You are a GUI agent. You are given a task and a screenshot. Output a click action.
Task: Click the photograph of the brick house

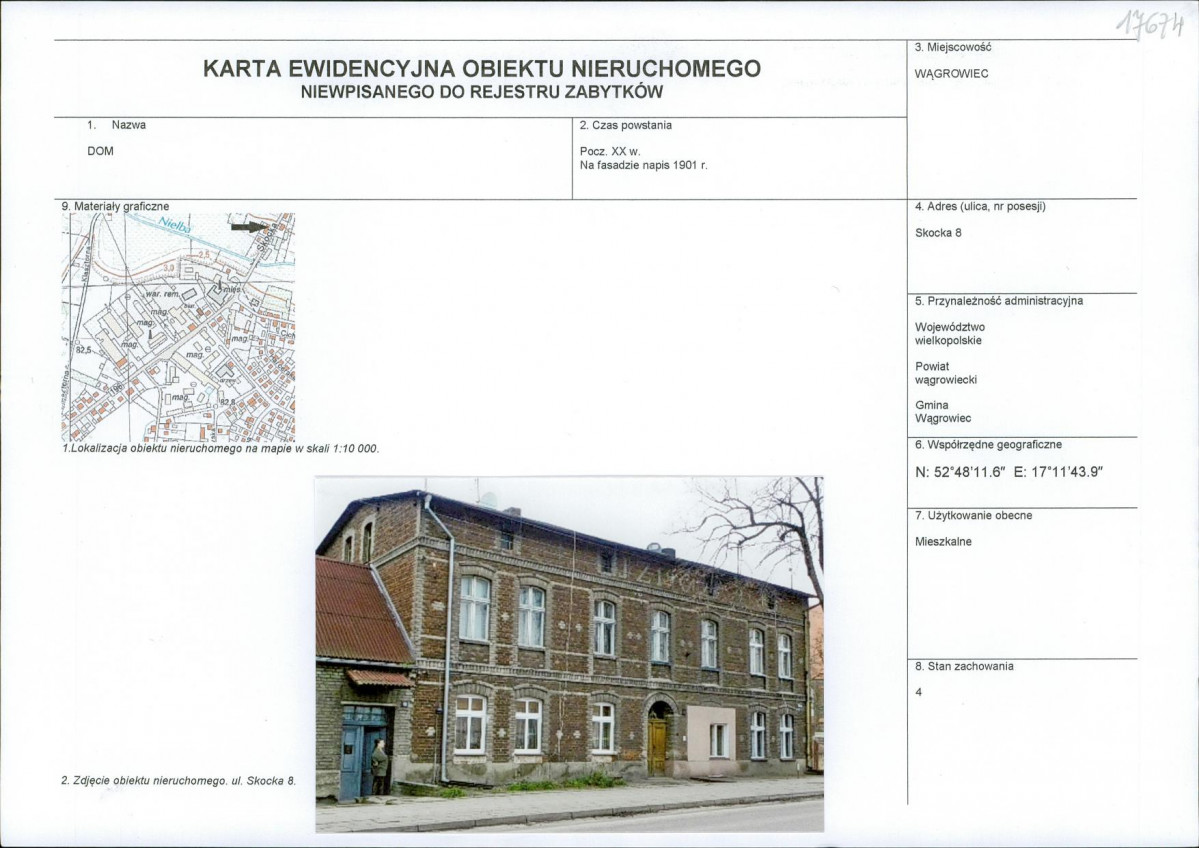coord(570,655)
